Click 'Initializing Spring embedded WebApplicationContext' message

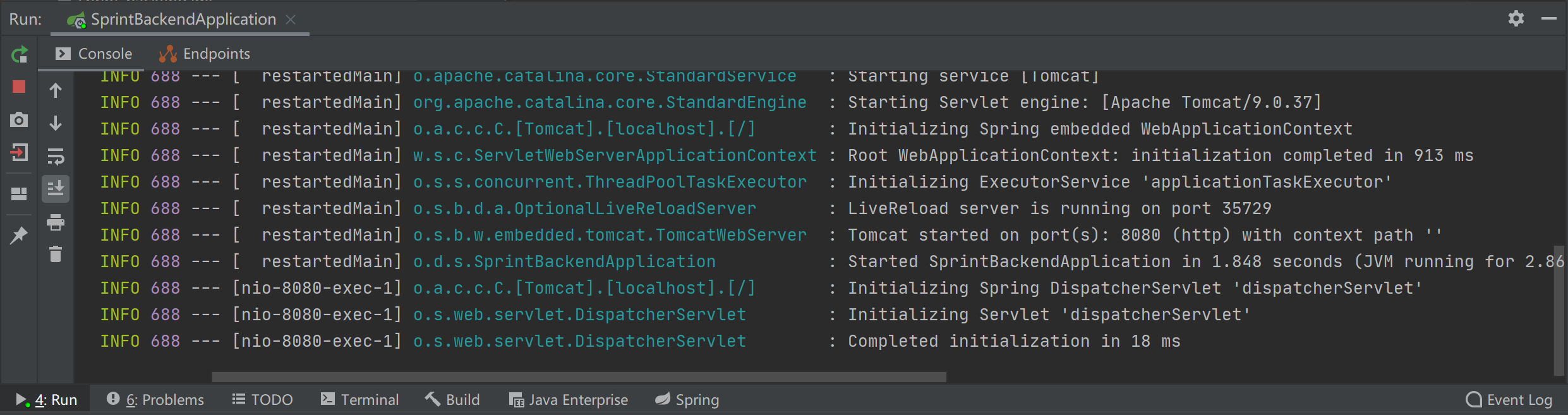[x=1100, y=129]
